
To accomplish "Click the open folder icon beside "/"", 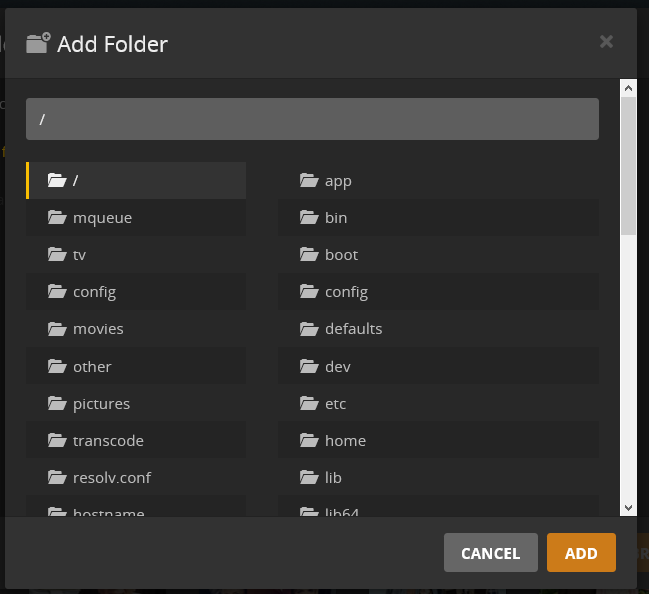I will pyautogui.click(x=57, y=180).
